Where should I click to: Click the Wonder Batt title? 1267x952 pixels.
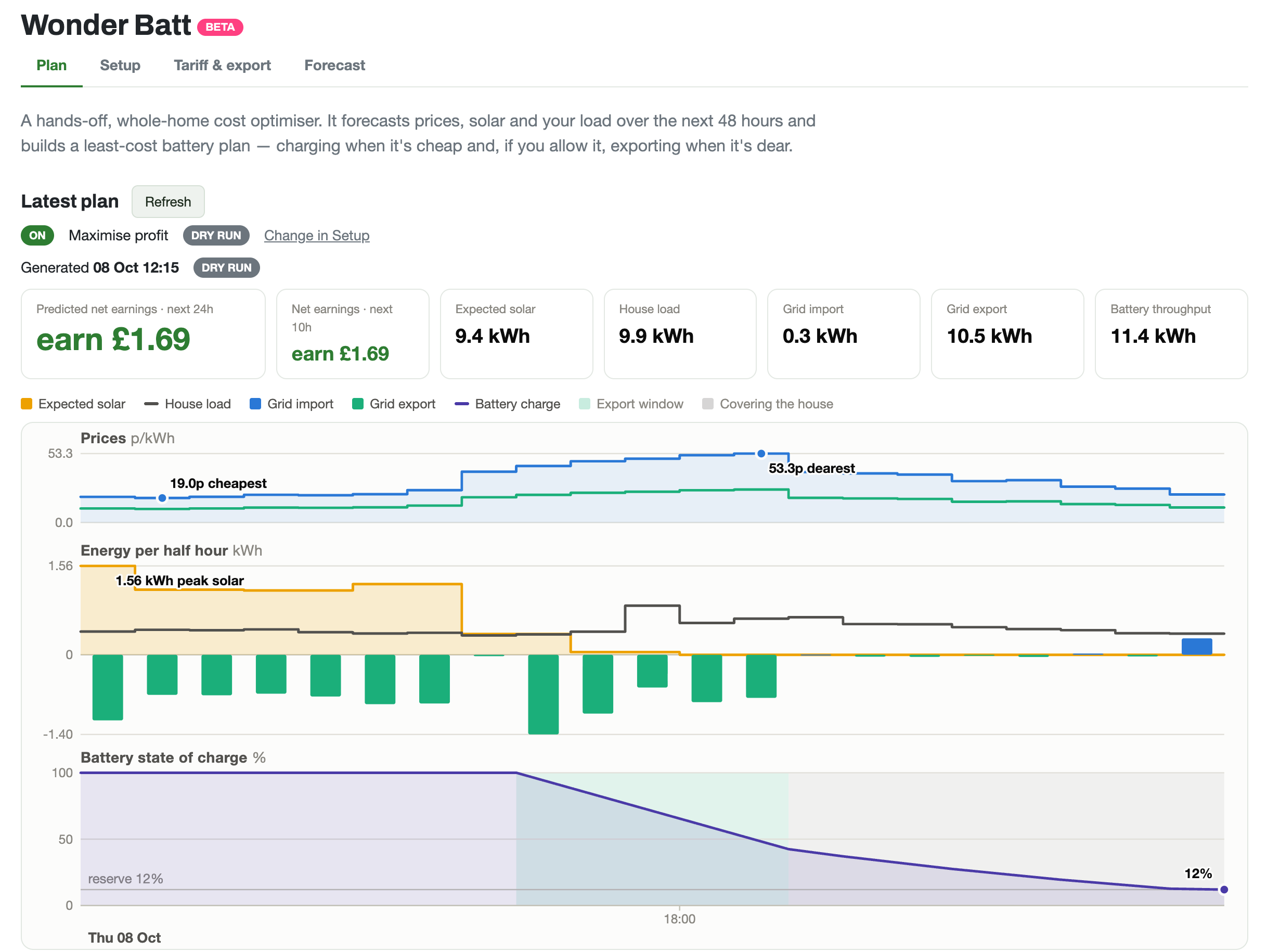(x=106, y=24)
